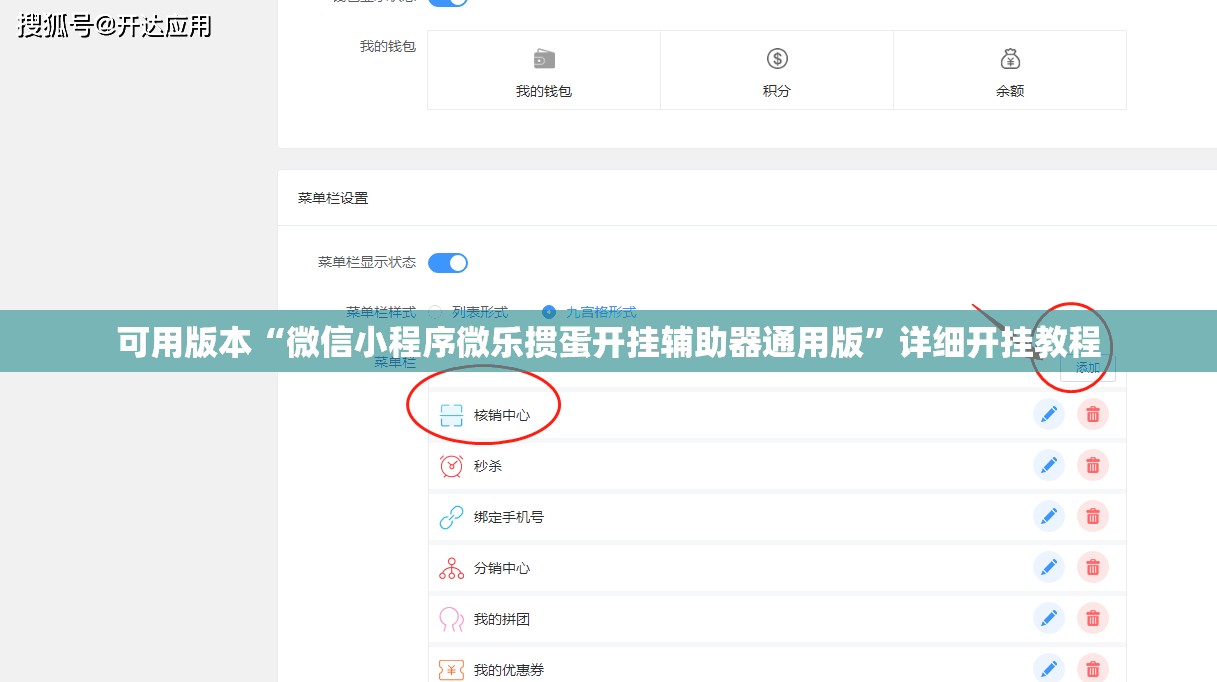This screenshot has height=682, width=1217.
Task: Delete the 秒杀 menu item
Action: pyautogui.click(x=1093, y=465)
